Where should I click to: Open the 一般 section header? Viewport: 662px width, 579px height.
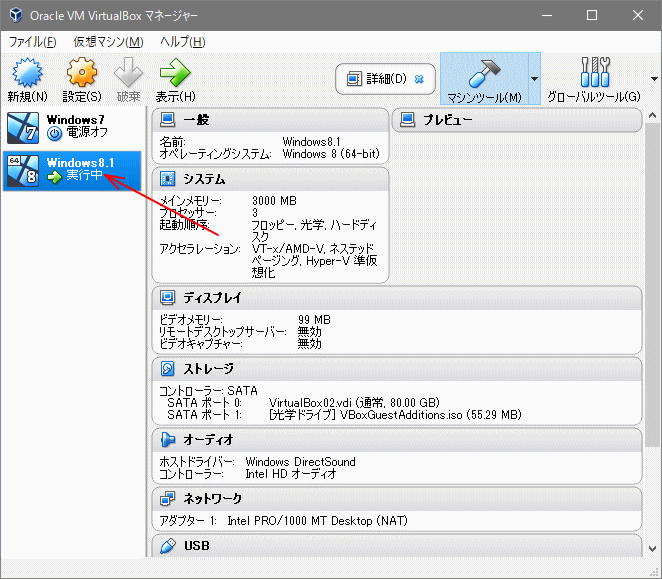coord(270,120)
